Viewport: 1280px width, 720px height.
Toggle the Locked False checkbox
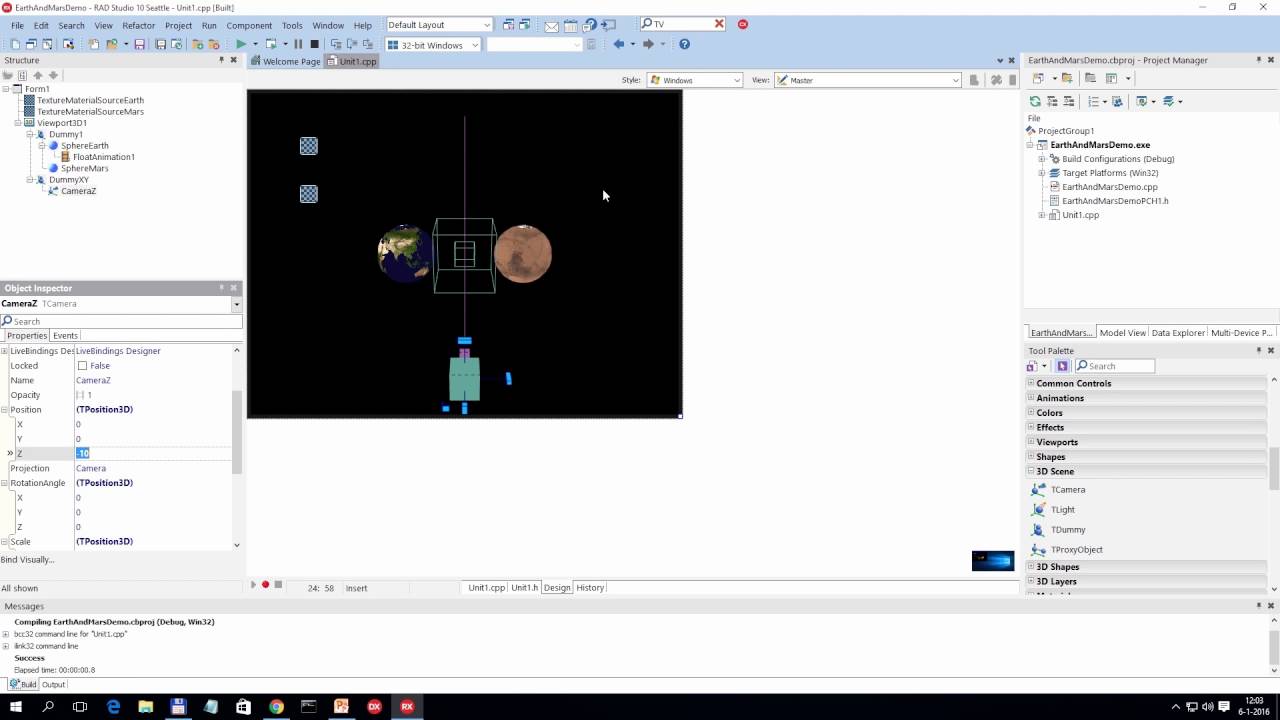pos(82,366)
